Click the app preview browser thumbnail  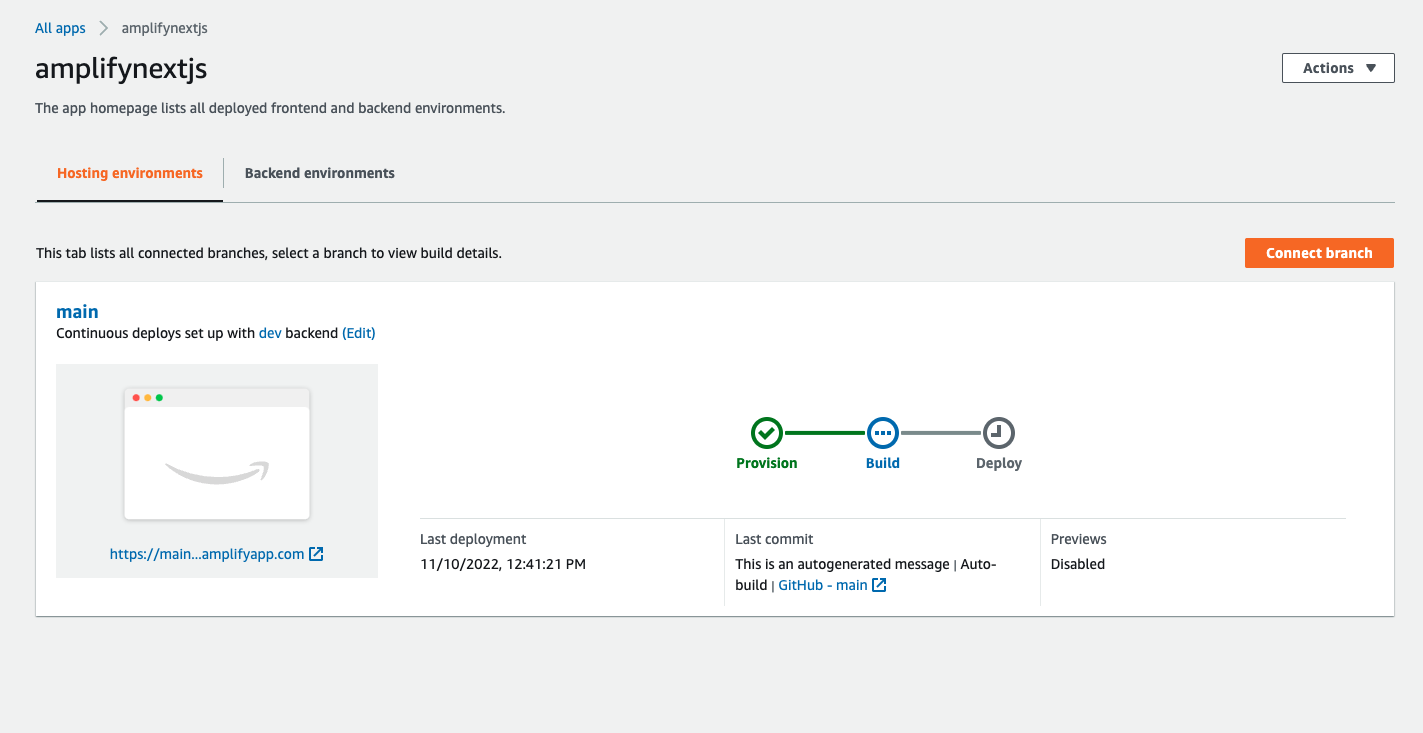(217, 454)
